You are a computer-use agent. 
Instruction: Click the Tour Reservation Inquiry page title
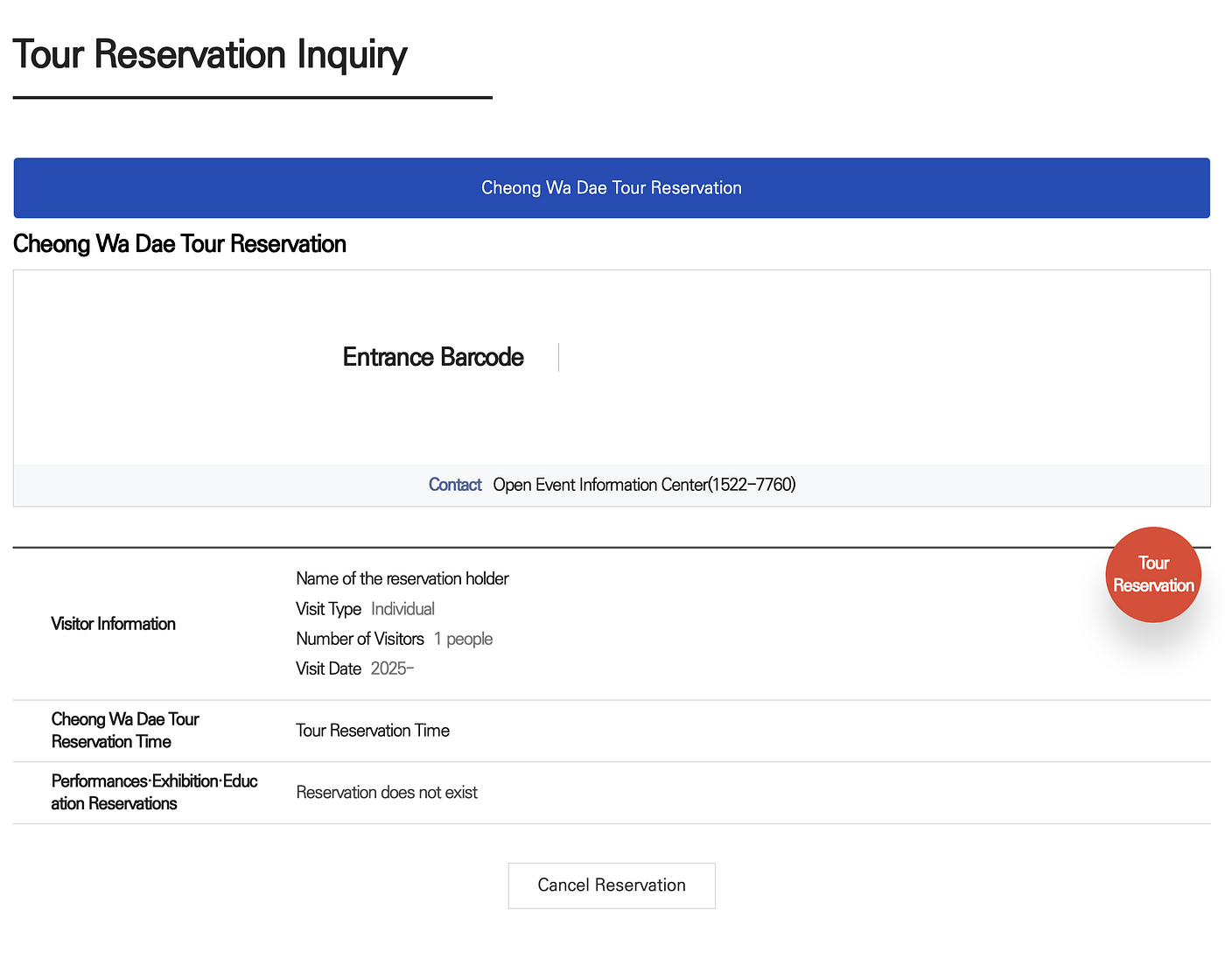click(210, 54)
